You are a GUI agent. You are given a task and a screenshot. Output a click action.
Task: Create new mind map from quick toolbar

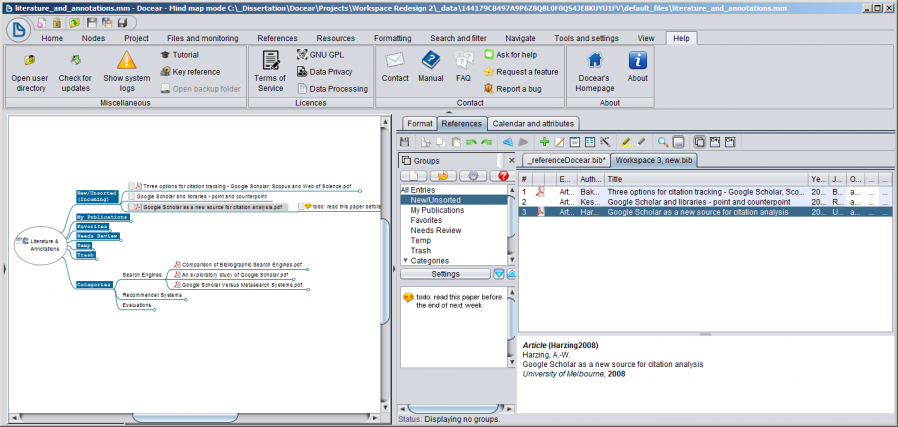point(41,23)
